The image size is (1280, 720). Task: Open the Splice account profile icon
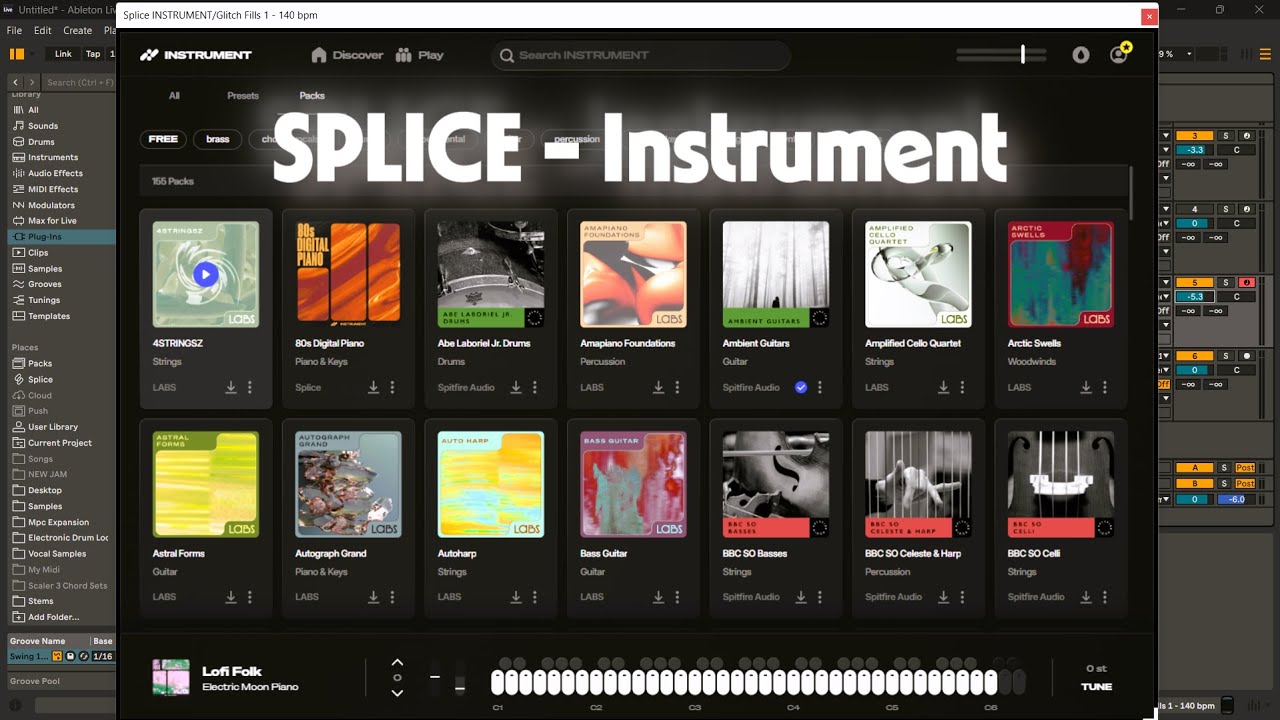[x=1119, y=54]
